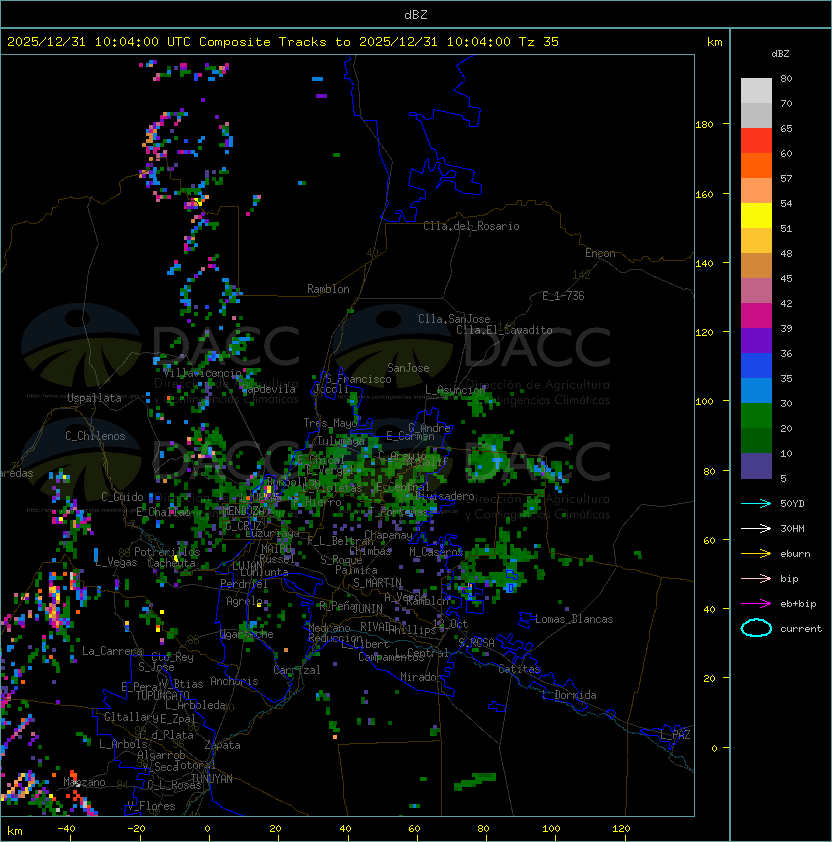The height and width of the screenshot is (842, 832).
Task: Click the 'eb+bip' legend label
Action: pos(798,604)
